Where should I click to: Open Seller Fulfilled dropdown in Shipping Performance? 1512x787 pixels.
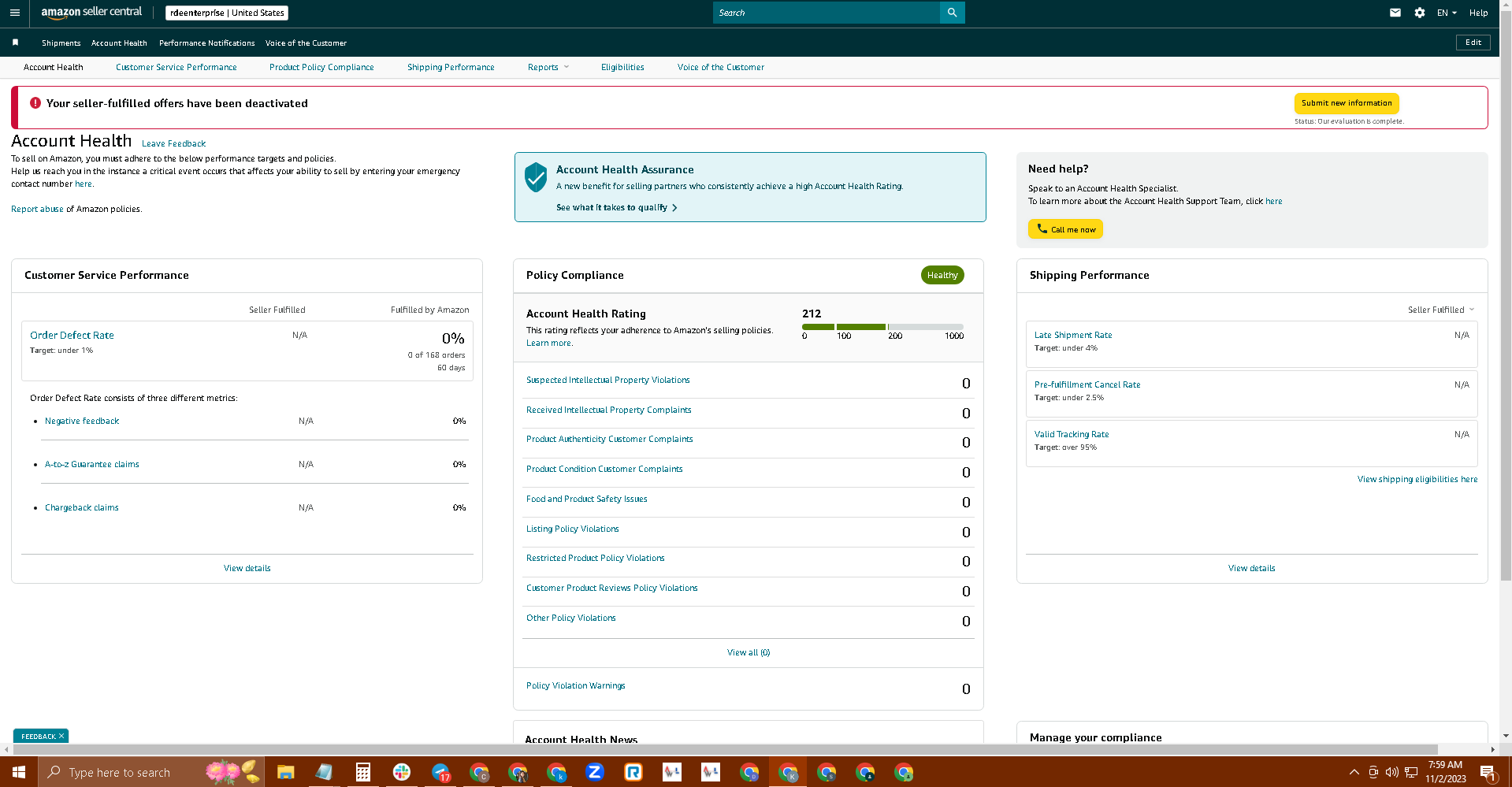[1440, 310]
